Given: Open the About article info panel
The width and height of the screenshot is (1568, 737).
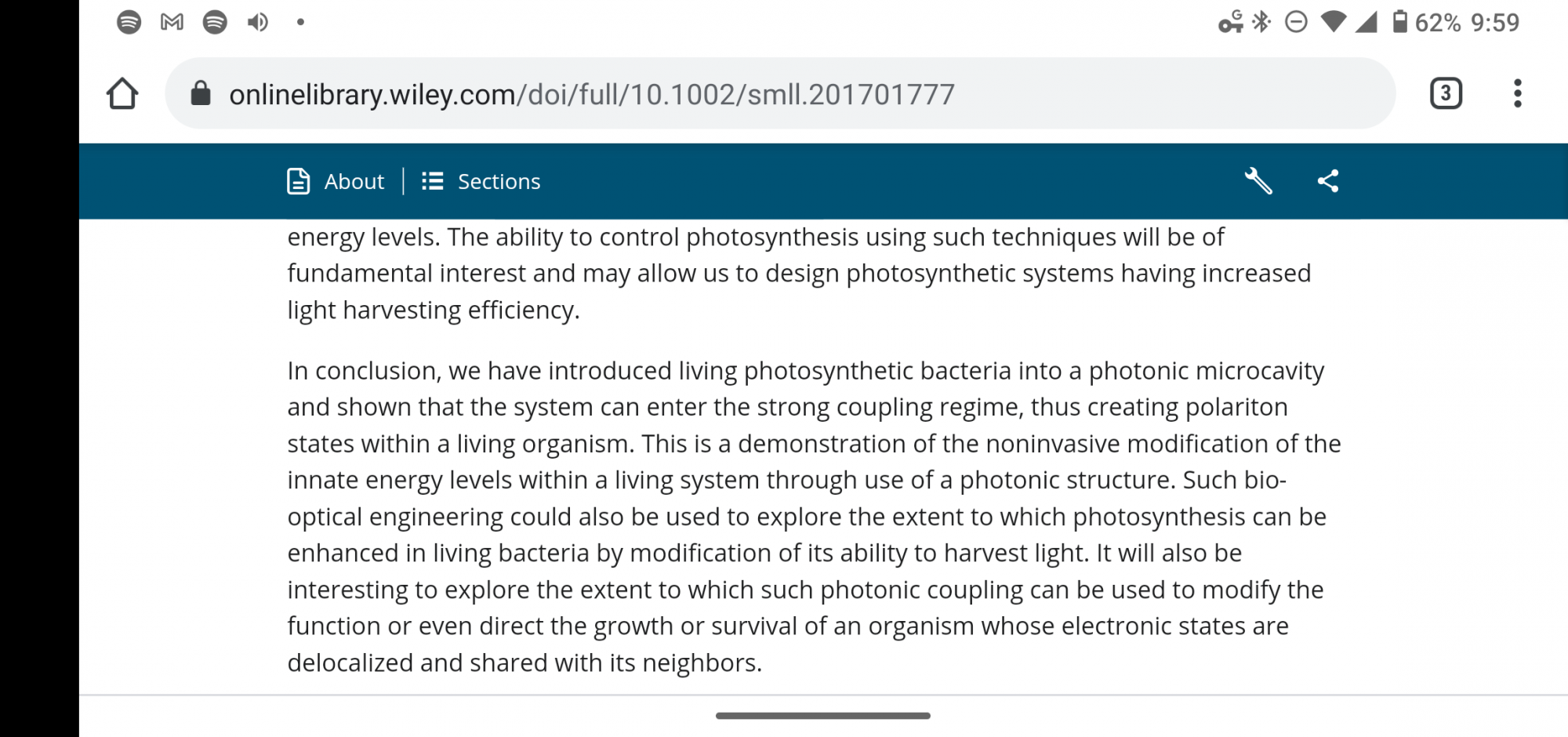Looking at the screenshot, I should coord(336,181).
